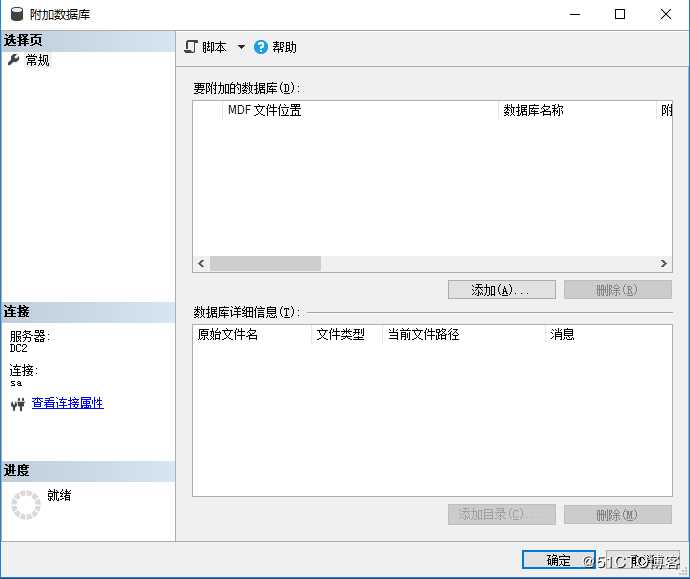Viewport: 690px width, 579px height.
Task: Click the 连接 section header
Action: 88,312
